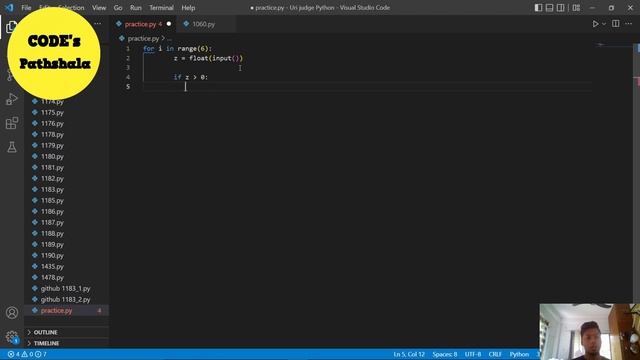Open the Terminal menu
Viewport: 640px width, 360px height.
[161, 8]
